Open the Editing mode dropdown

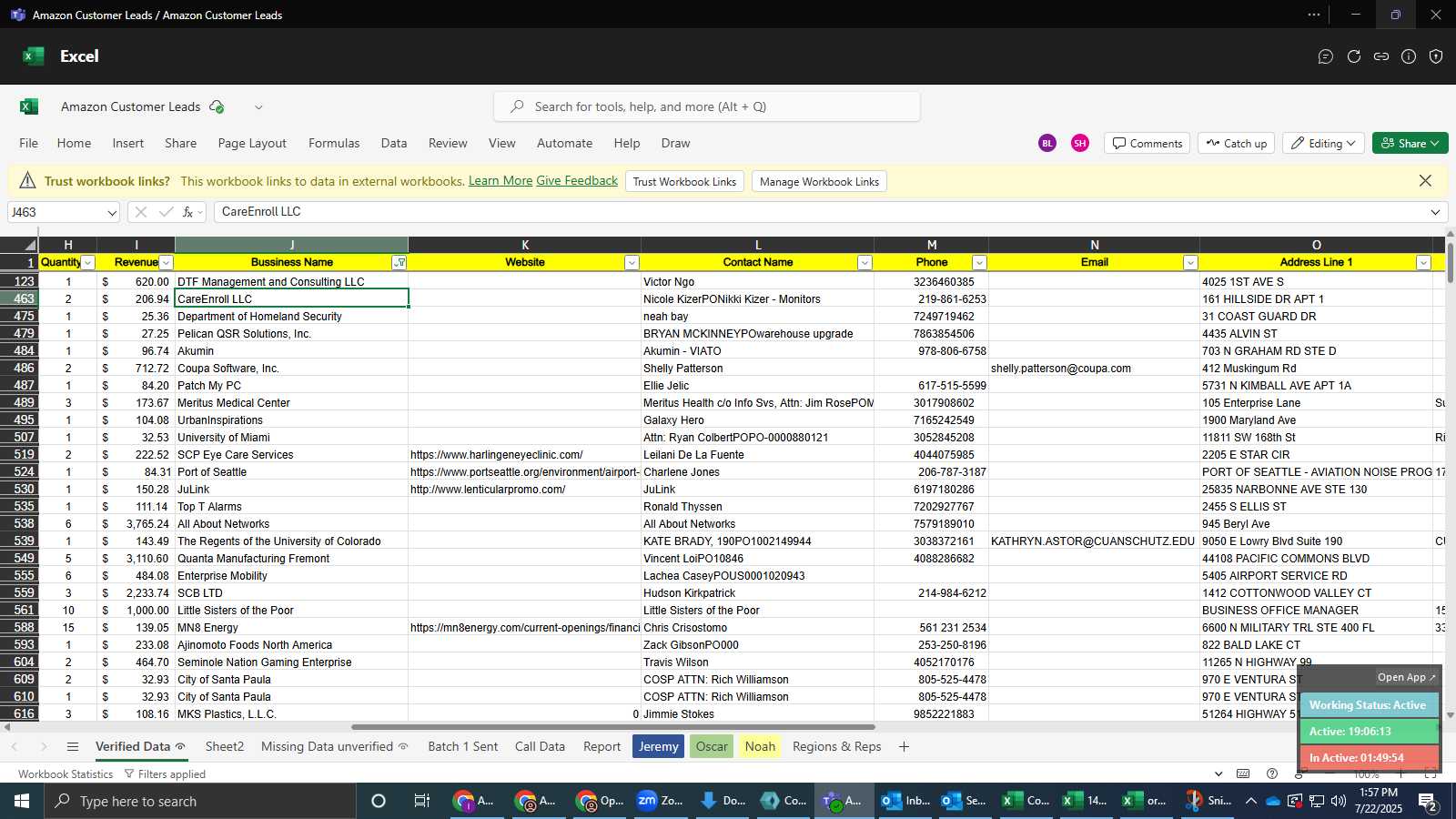[1324, 143]
